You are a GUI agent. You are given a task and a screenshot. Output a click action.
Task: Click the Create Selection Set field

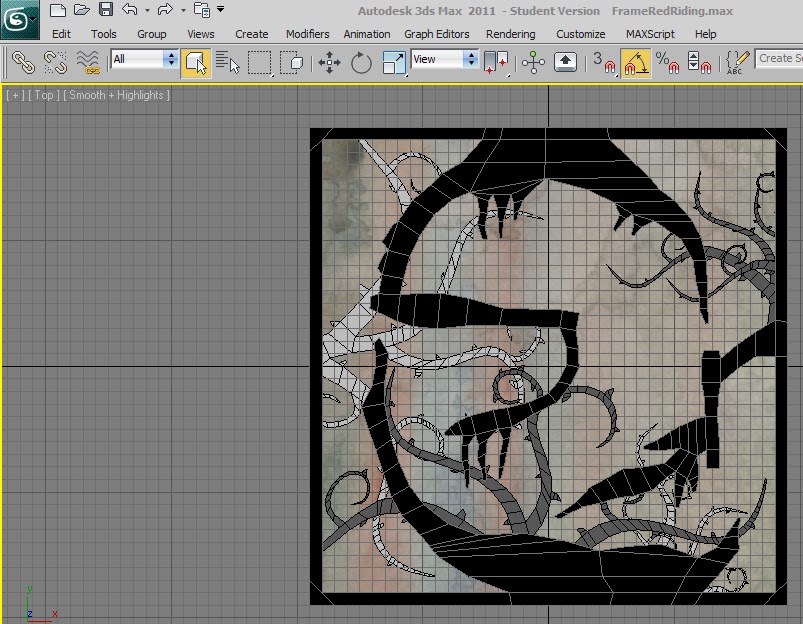tap(779, 59)
